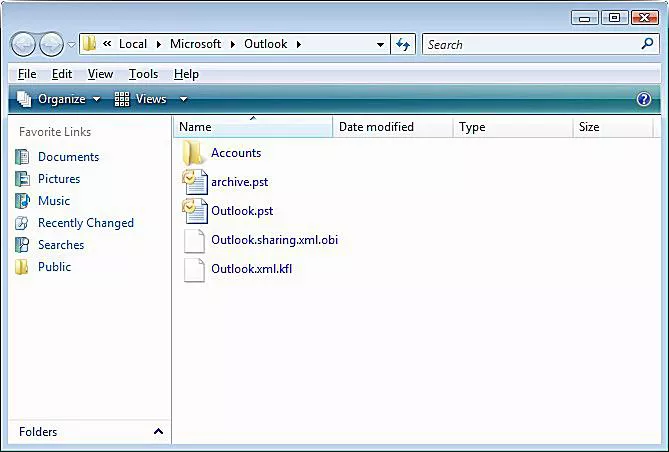Click the Forward navigation arrow
Viewport: 669px width, 452px height.
52,44
